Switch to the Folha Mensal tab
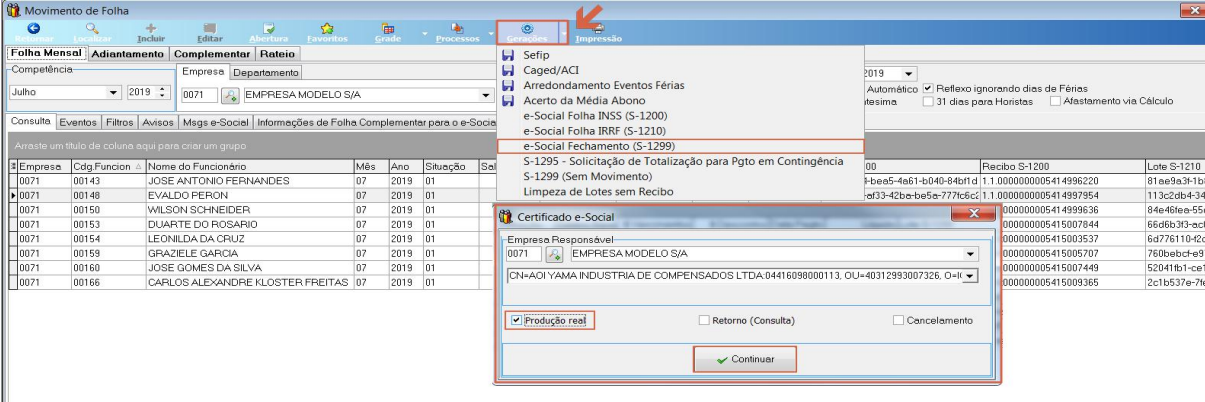 tap(46, 53)
